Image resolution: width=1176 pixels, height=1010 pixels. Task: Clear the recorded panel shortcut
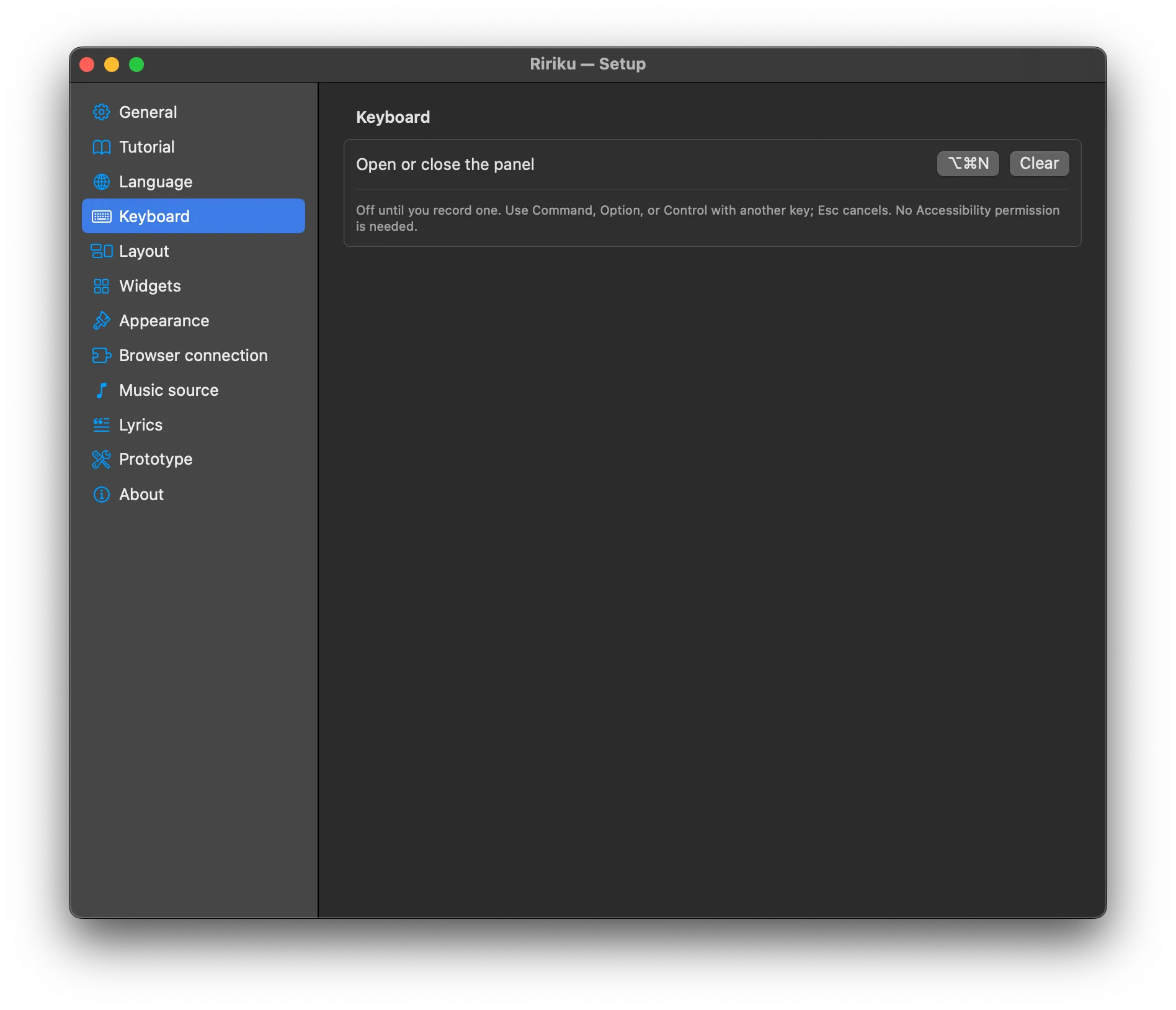point(1039,163)
